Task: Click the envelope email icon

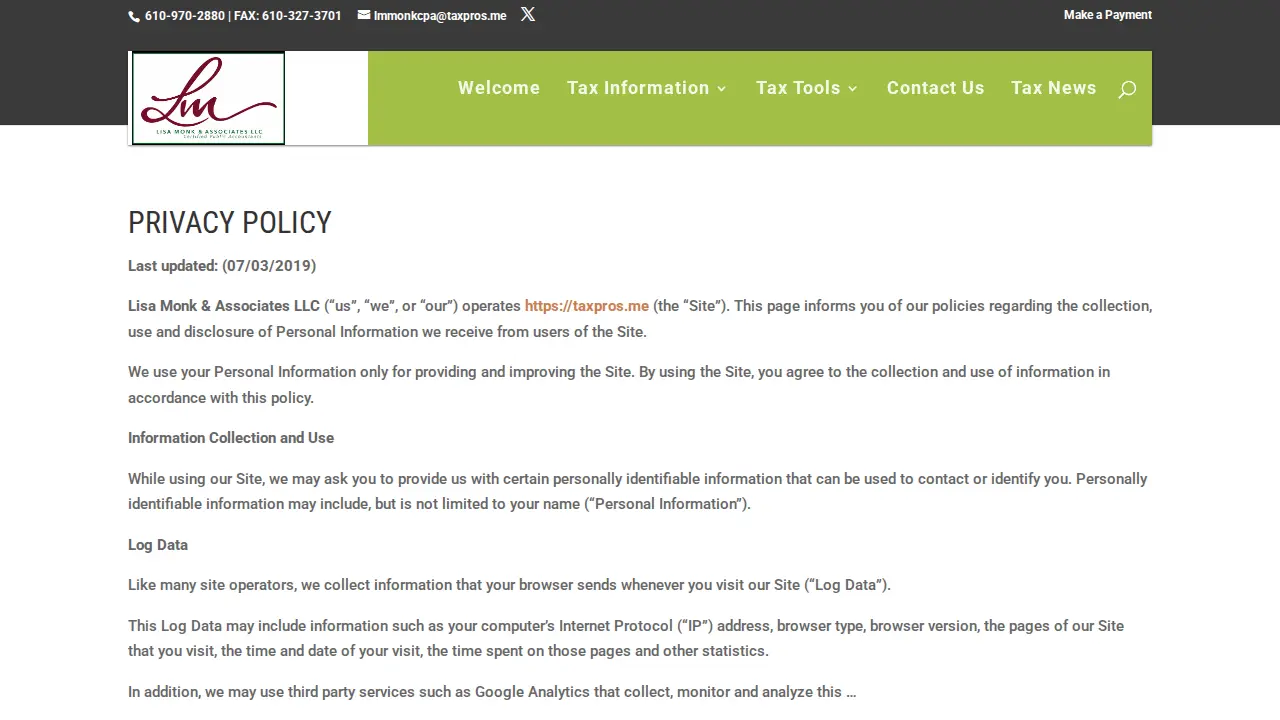Action: 364,15
